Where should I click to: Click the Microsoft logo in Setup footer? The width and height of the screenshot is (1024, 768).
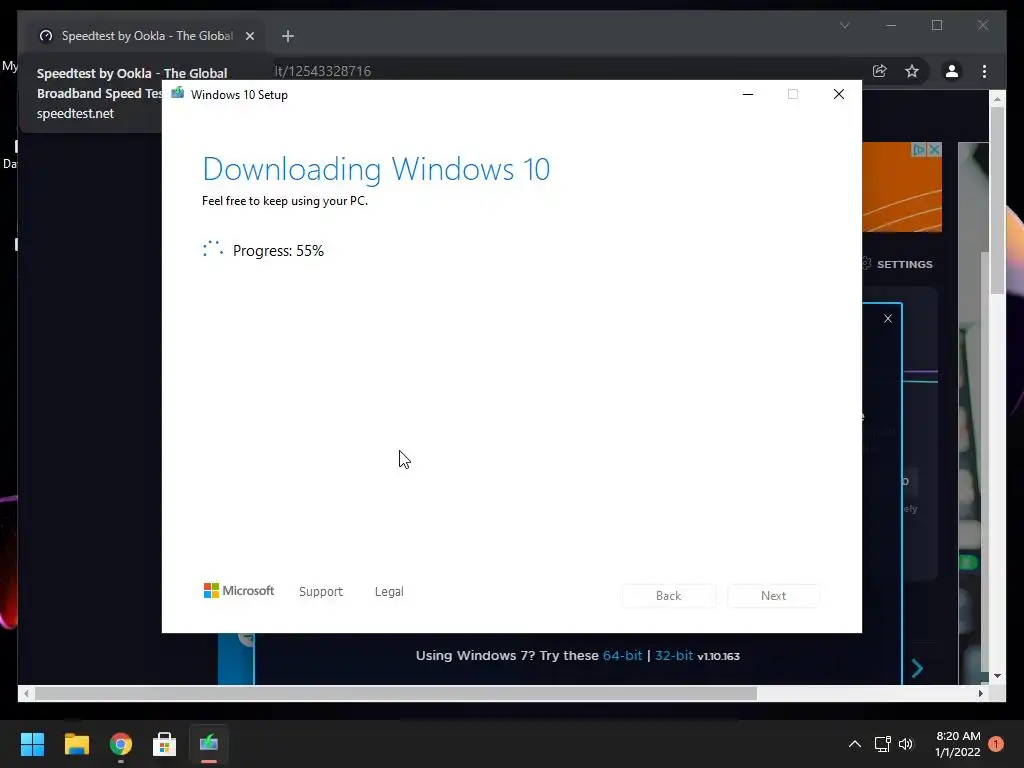coord(239,590)
